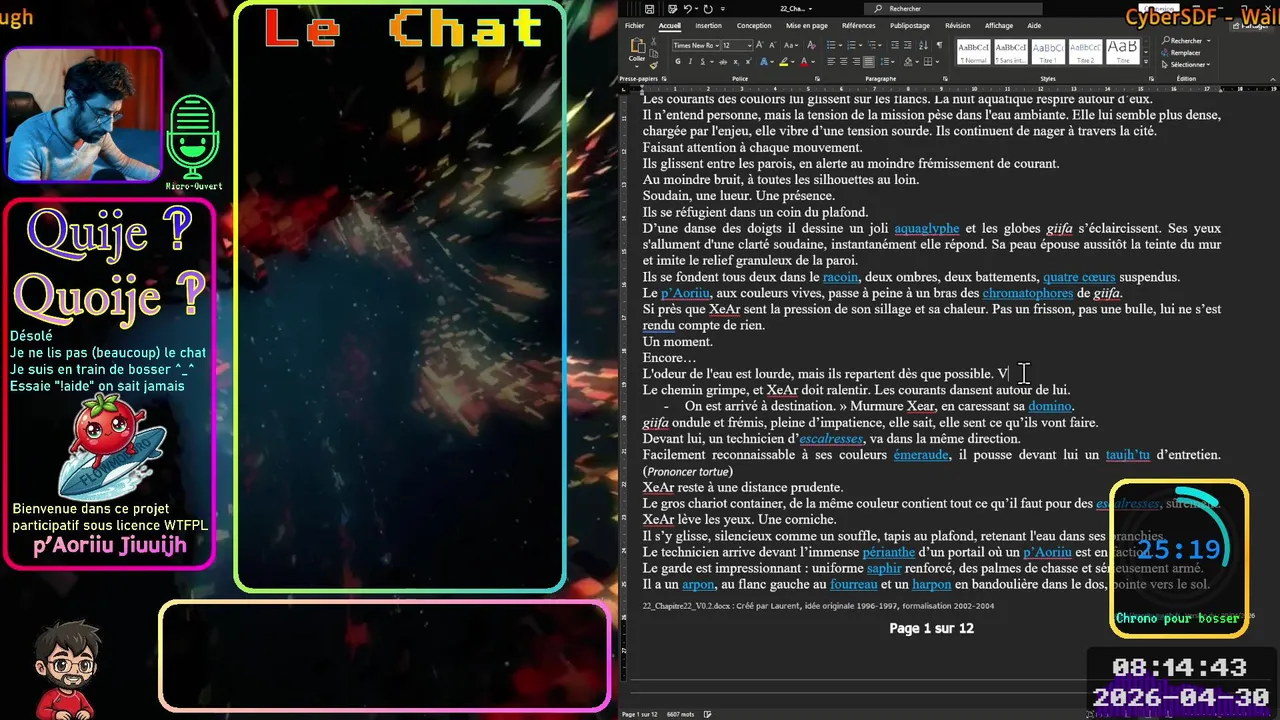Decrease font size with the smaller A
The image size is (1280, 720).
coord(772,45)
